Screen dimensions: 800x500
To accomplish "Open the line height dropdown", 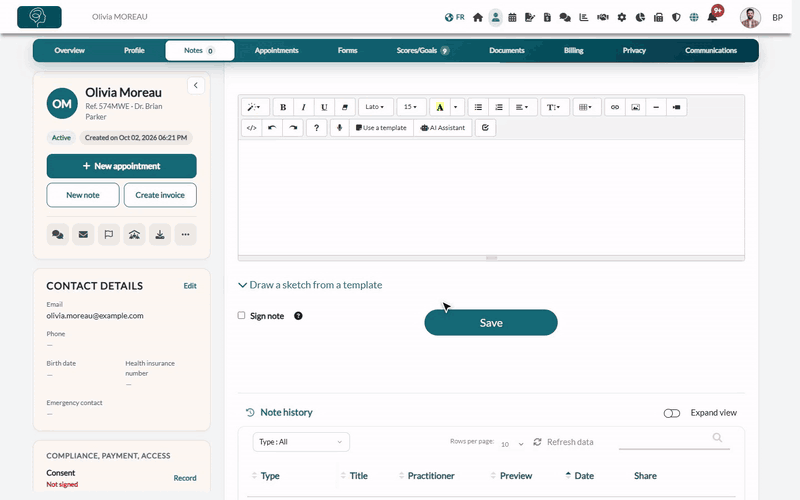I will pos(555,107).
